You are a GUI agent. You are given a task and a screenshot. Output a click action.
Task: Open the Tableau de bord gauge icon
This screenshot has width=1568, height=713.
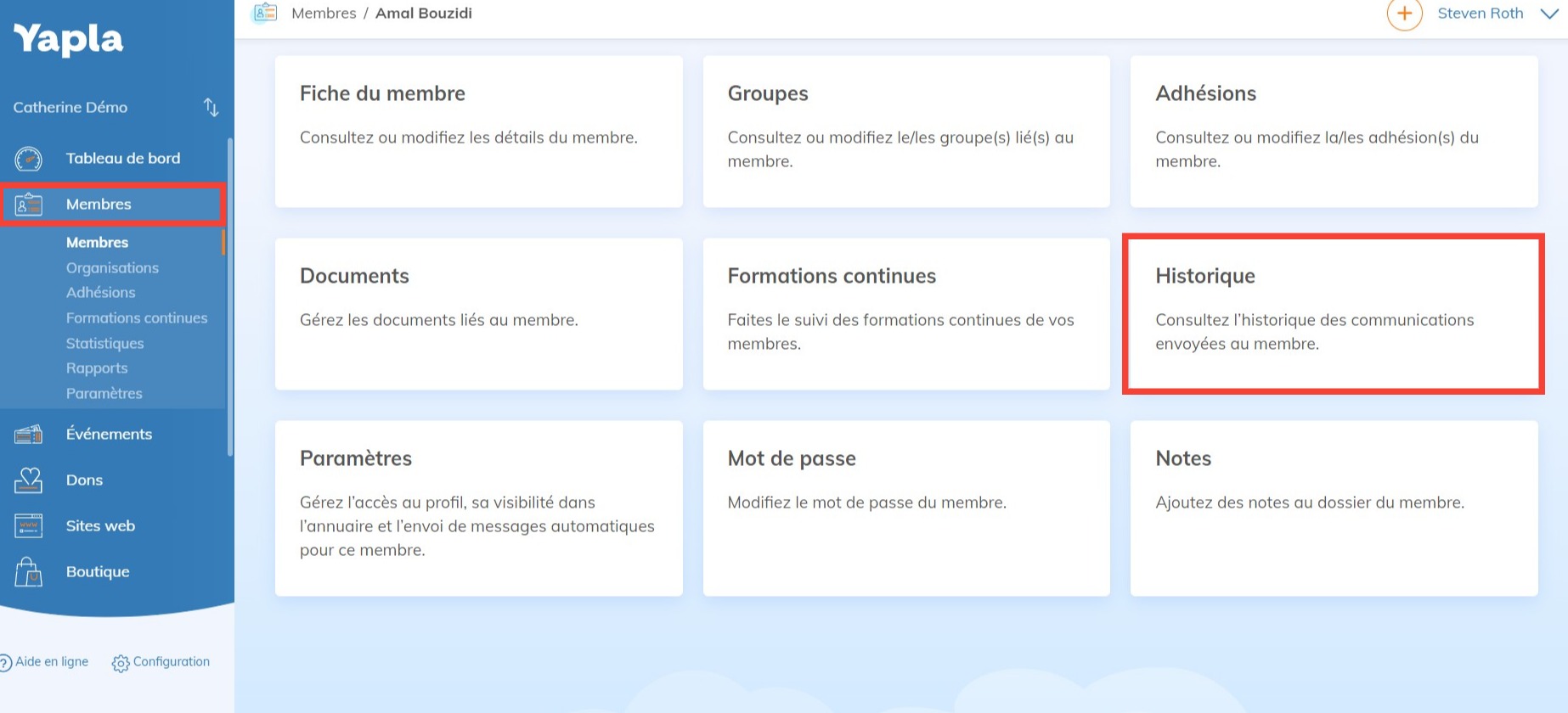[x=29, y=159]
